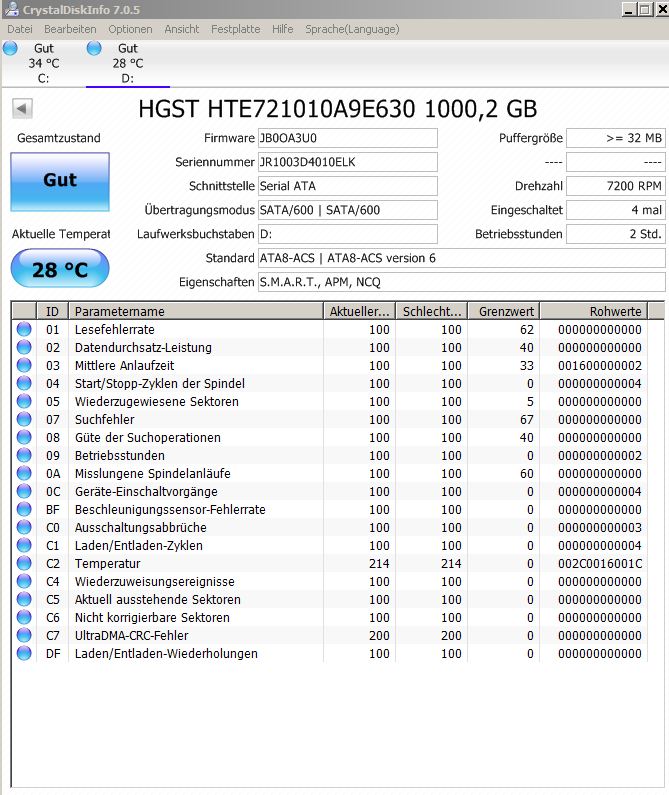Select the Wiederzugewiesene Sektoren parameter name

pos(157,402)
